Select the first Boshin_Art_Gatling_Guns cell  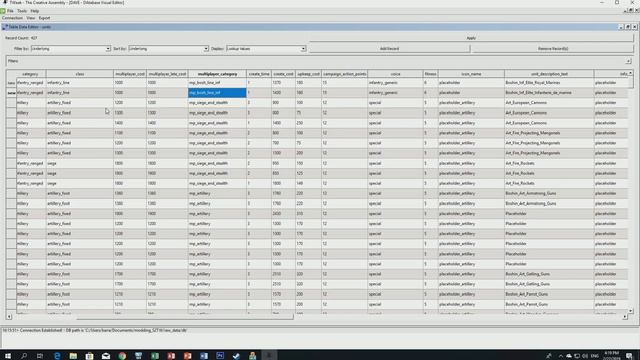[549, 274]
